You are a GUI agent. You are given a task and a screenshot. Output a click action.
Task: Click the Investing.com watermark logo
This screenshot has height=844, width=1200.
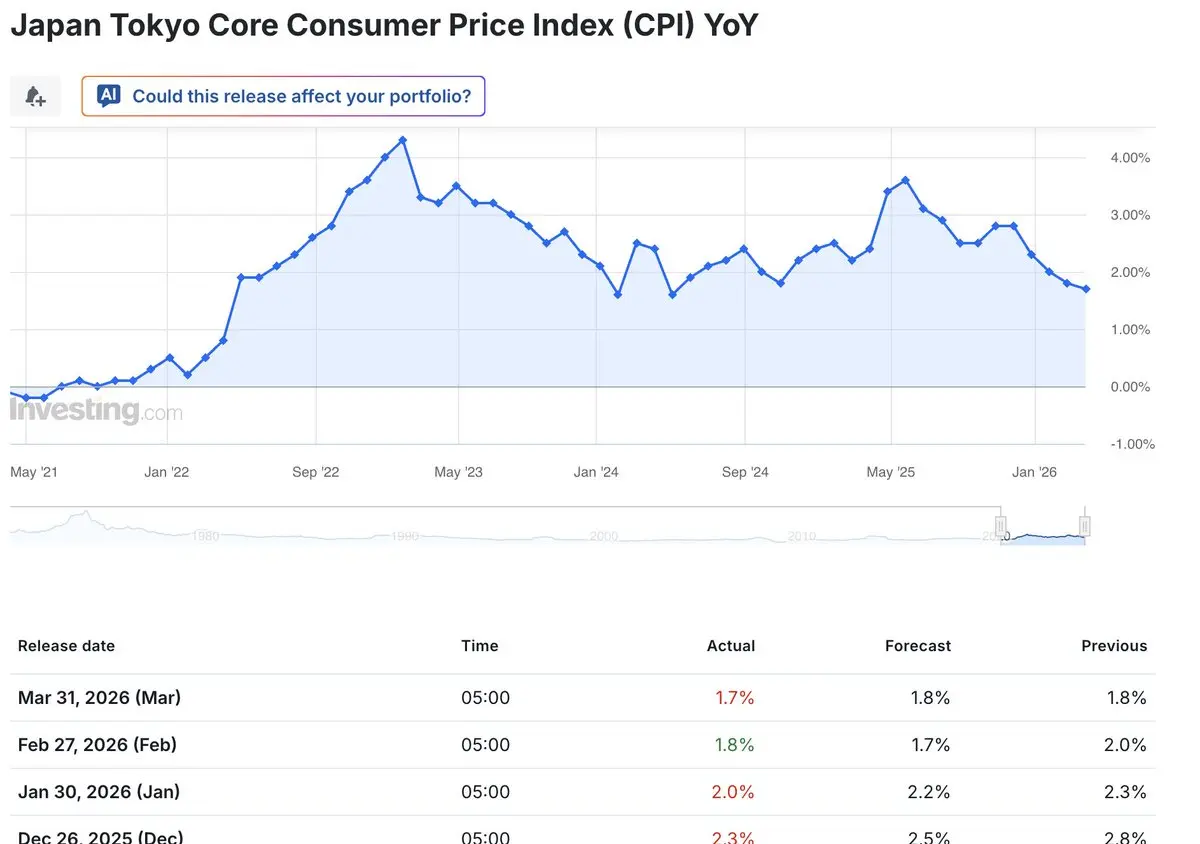pos(97,410)
